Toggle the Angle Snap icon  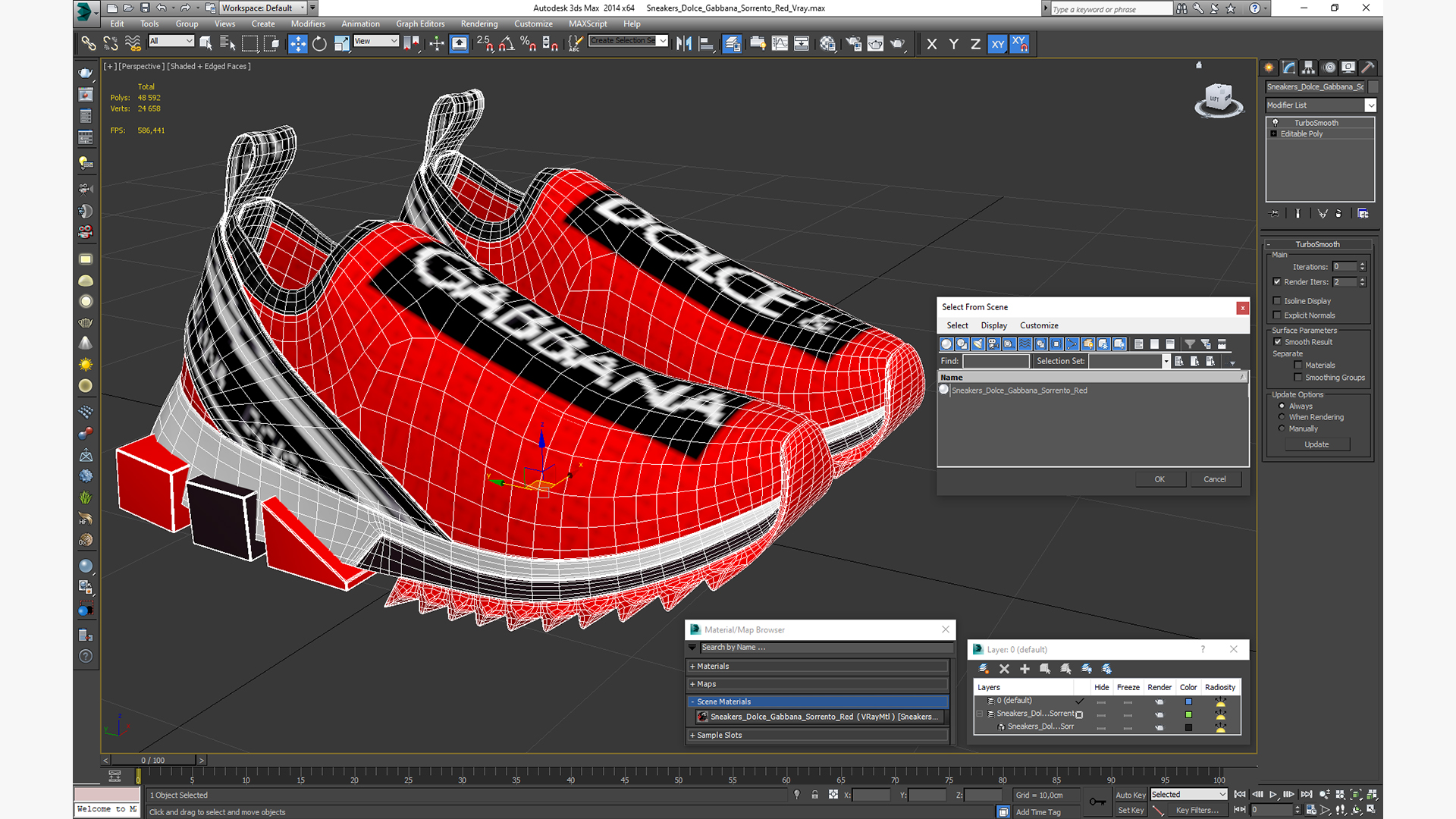coord(507,44)
